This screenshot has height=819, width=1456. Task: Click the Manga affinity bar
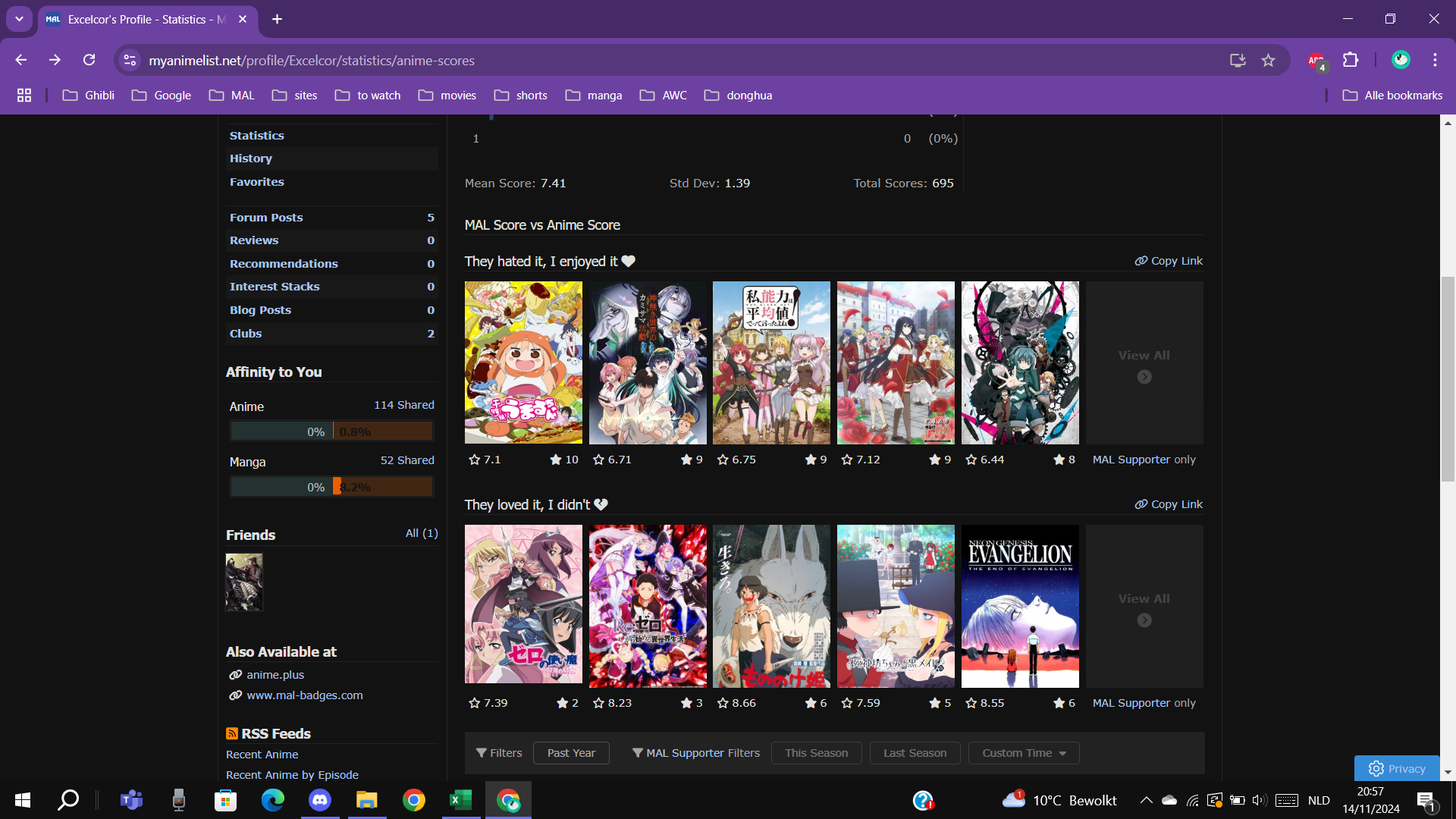pos(331,486)
